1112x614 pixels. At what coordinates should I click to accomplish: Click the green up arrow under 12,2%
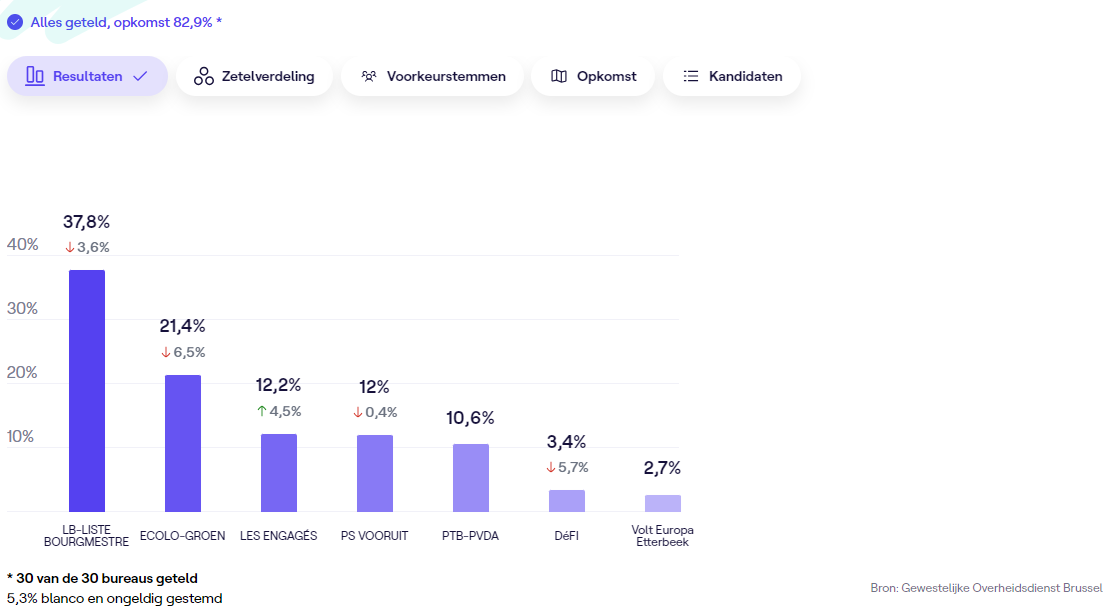(262, 411)
